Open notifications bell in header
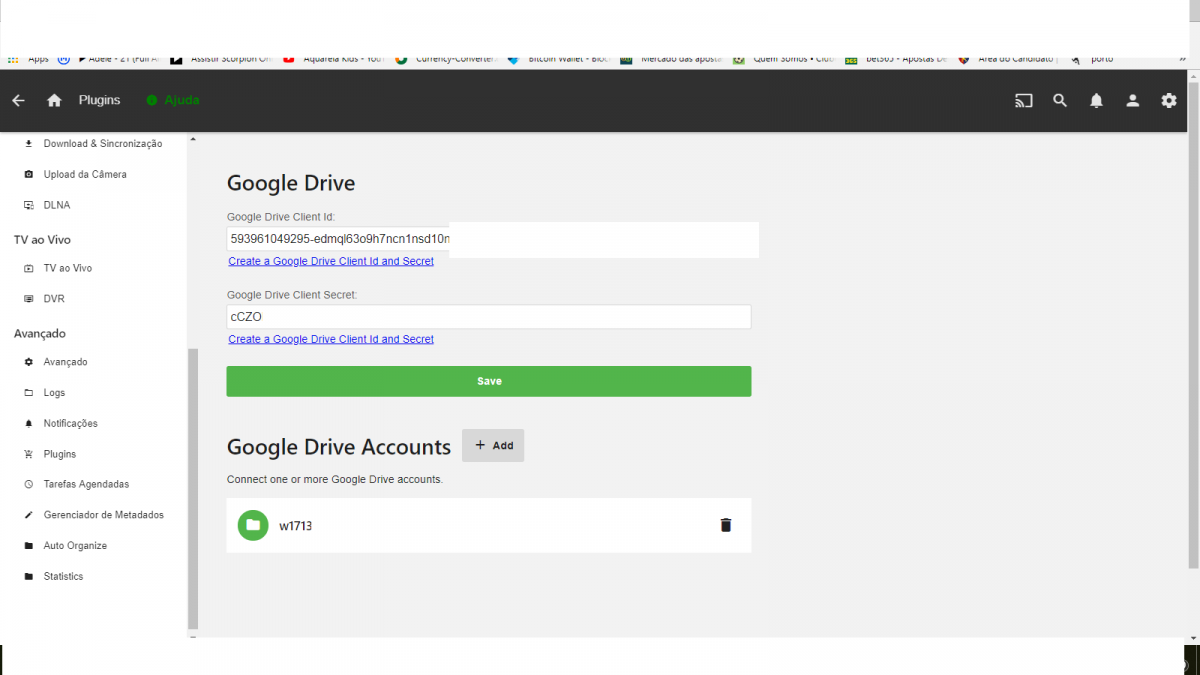Screen dimensions: 1200x675 tap(1096, 100)
